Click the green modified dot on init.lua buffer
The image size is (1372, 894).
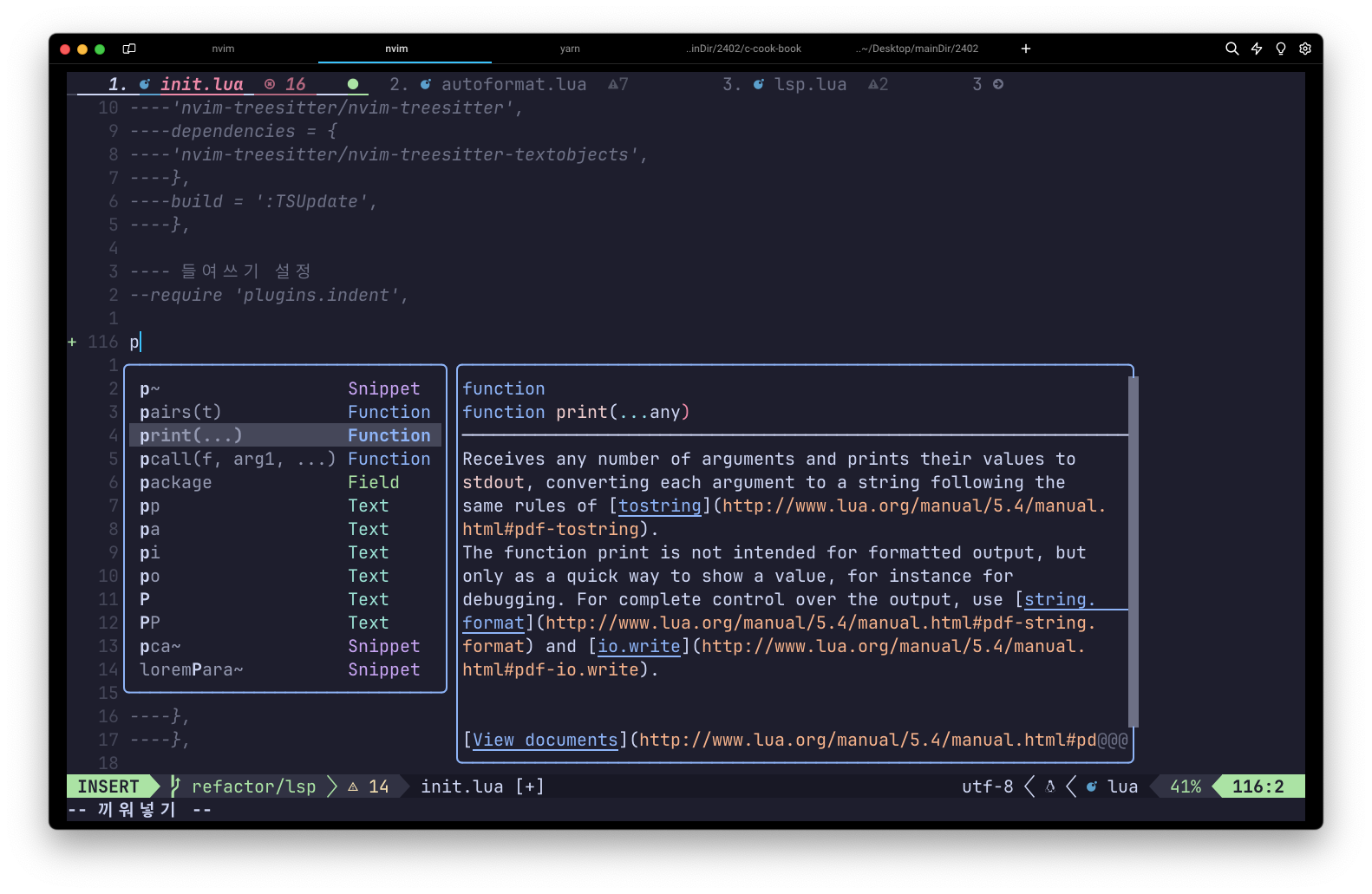tap(353, 84)
